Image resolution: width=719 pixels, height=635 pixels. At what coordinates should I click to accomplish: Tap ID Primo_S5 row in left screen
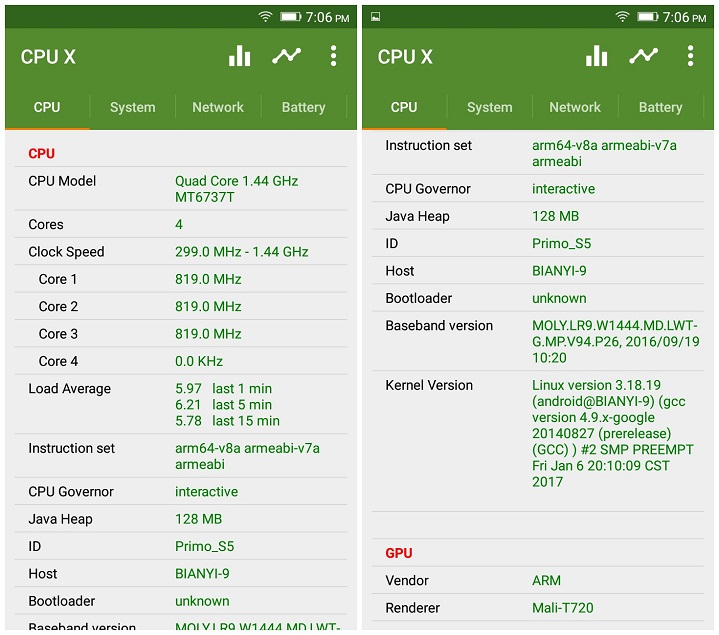point(181,546)
